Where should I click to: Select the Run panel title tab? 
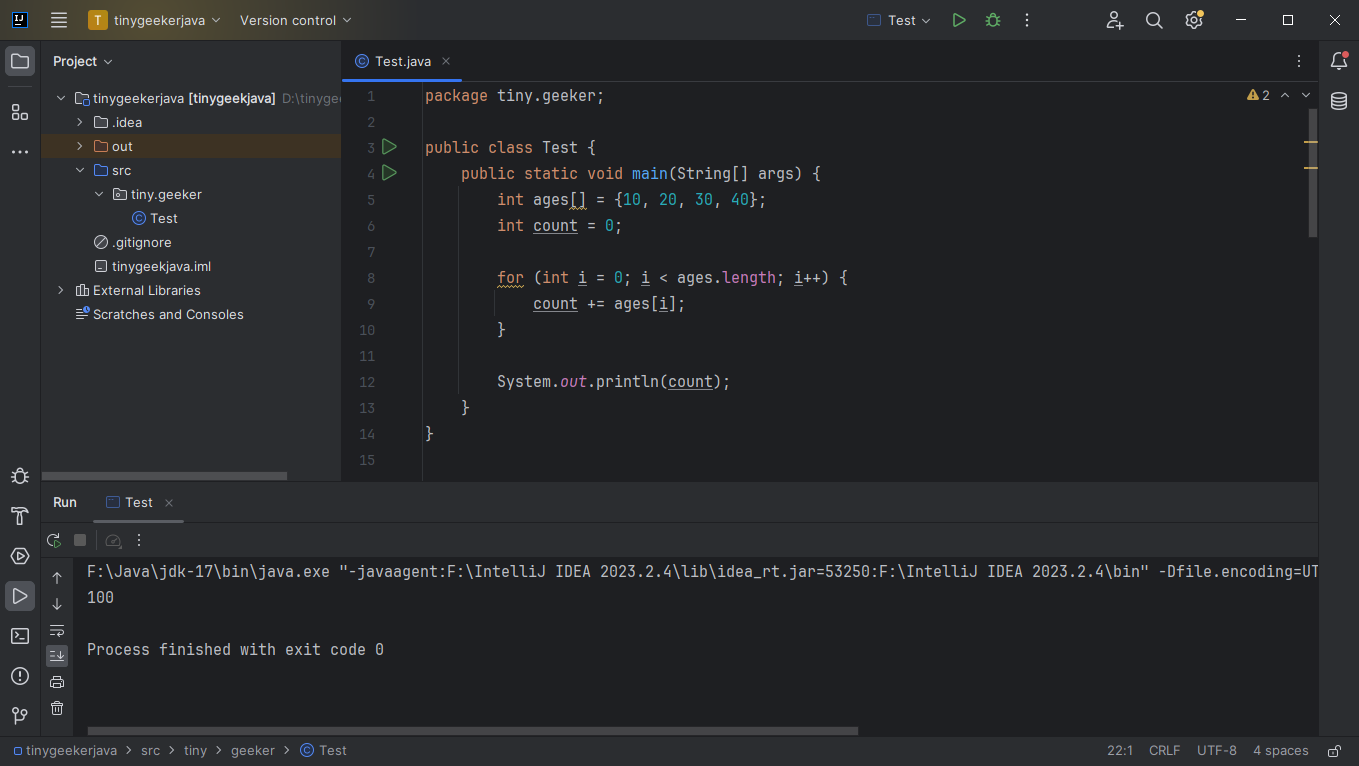pyautogui.click(x=65, y=502)
